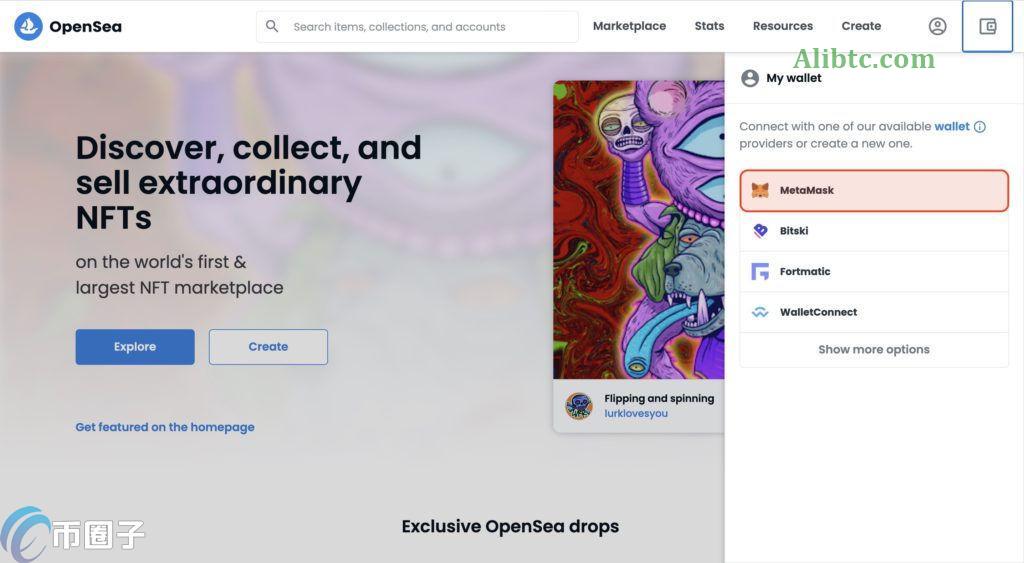Click the wallet info tooltip icon
The width and height of the screenshot is (1024, 563).
point(980,127)
